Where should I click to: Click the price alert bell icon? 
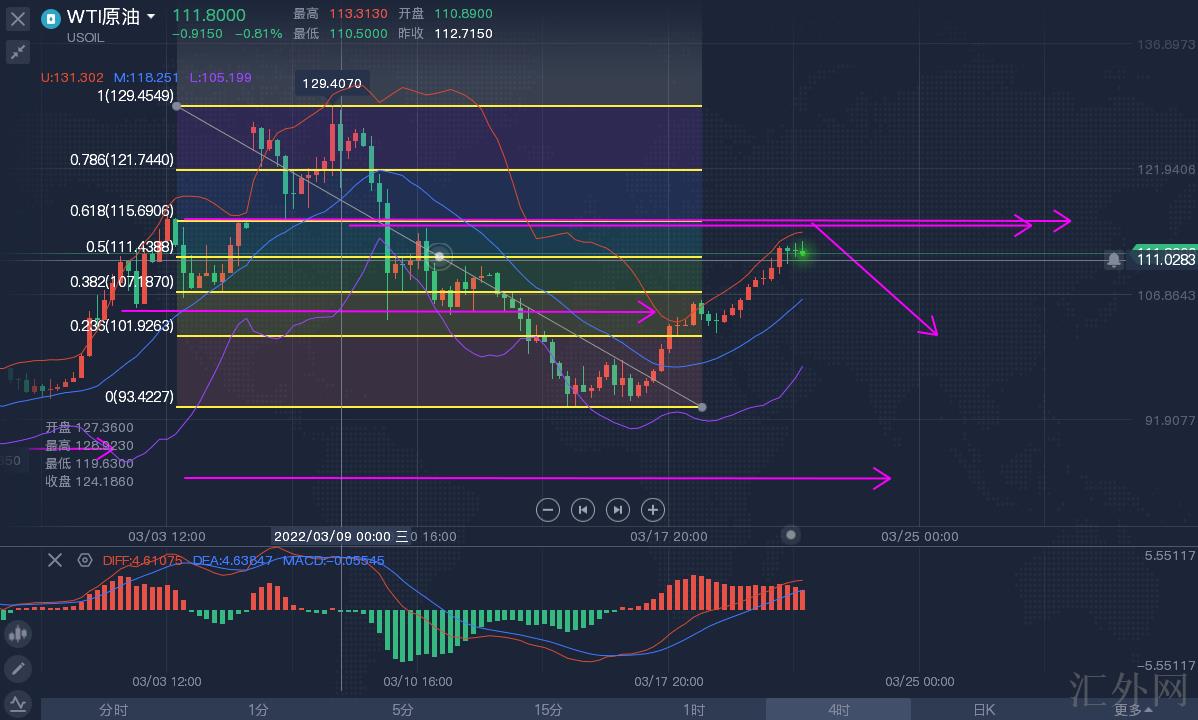point(1113,260)
